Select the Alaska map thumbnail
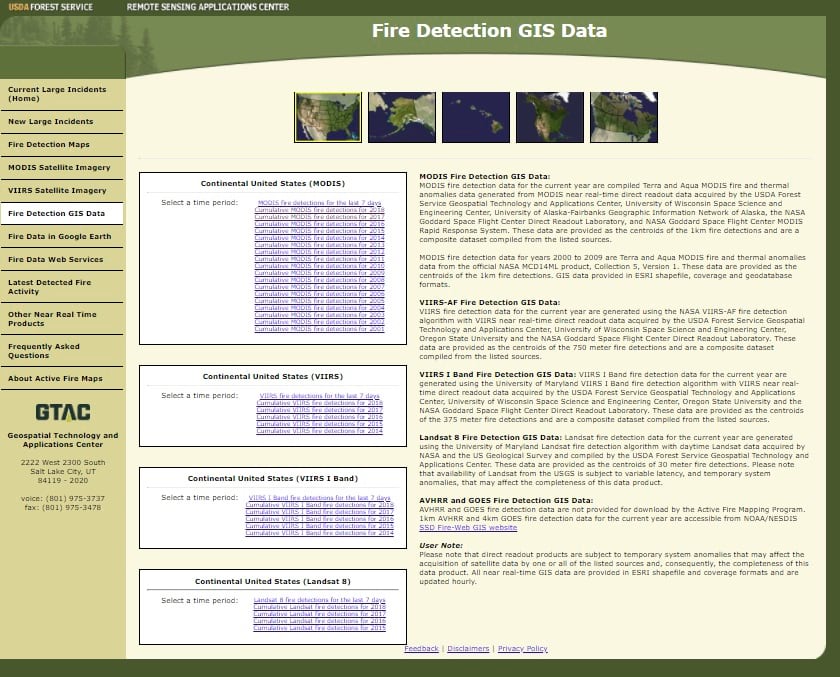Image resolution: width=840 pixels, height=677 pixels. coord(402,117)
